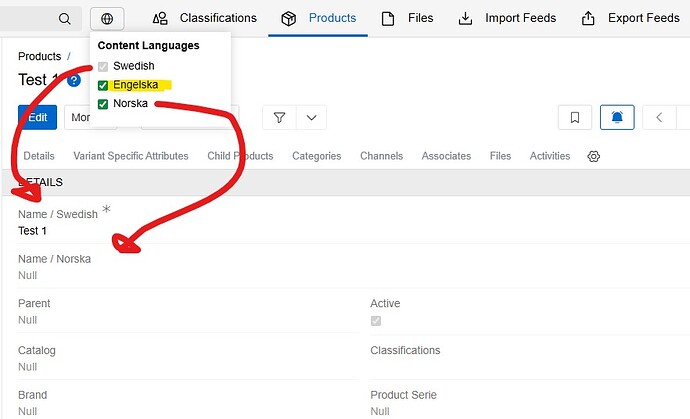The image size is (690, 419).
Task: Click the filter funnel icon
Action: (x=279, y=118)
